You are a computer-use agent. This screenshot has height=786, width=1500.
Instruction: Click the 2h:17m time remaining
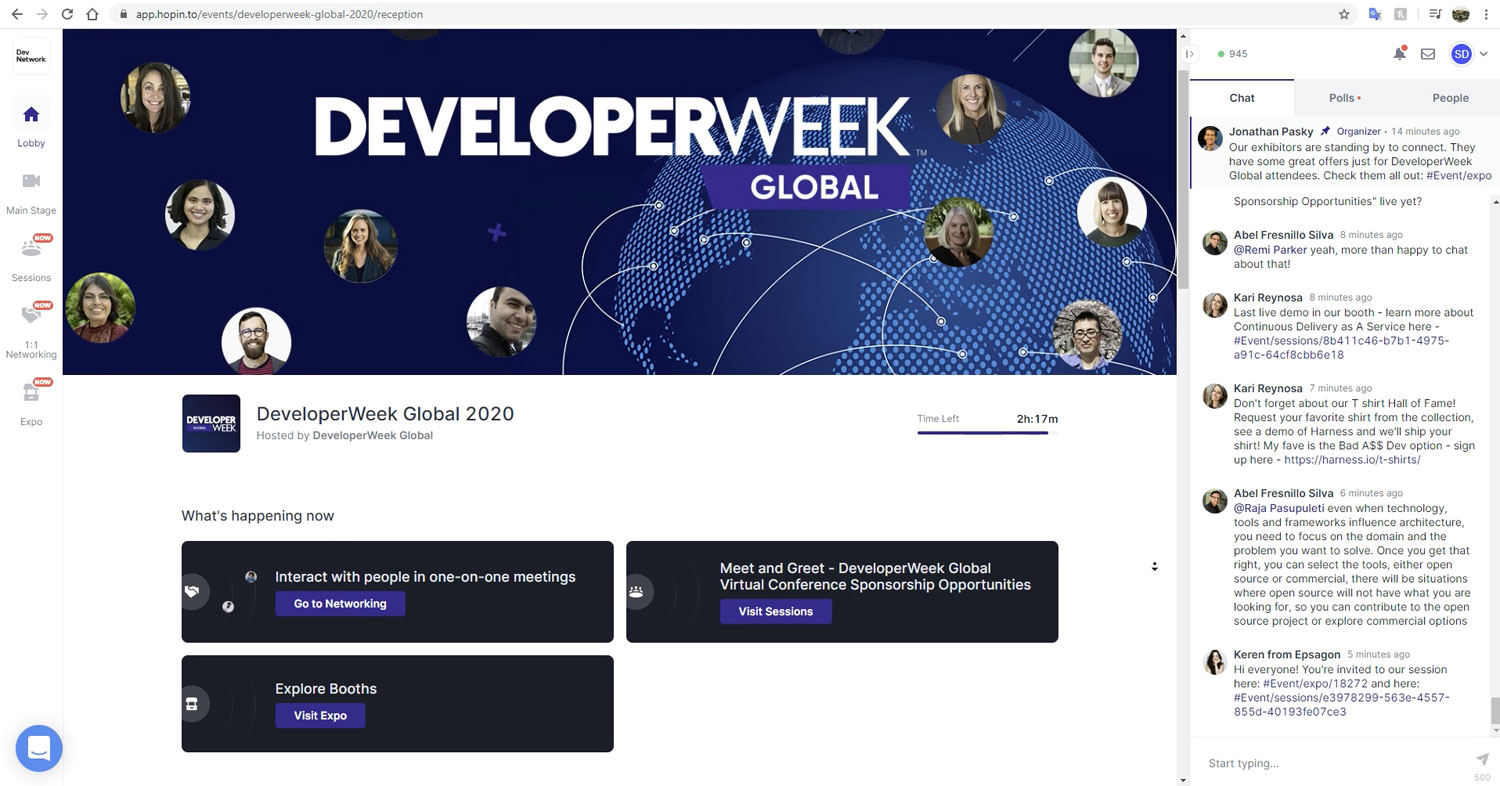click(1037, 419)
